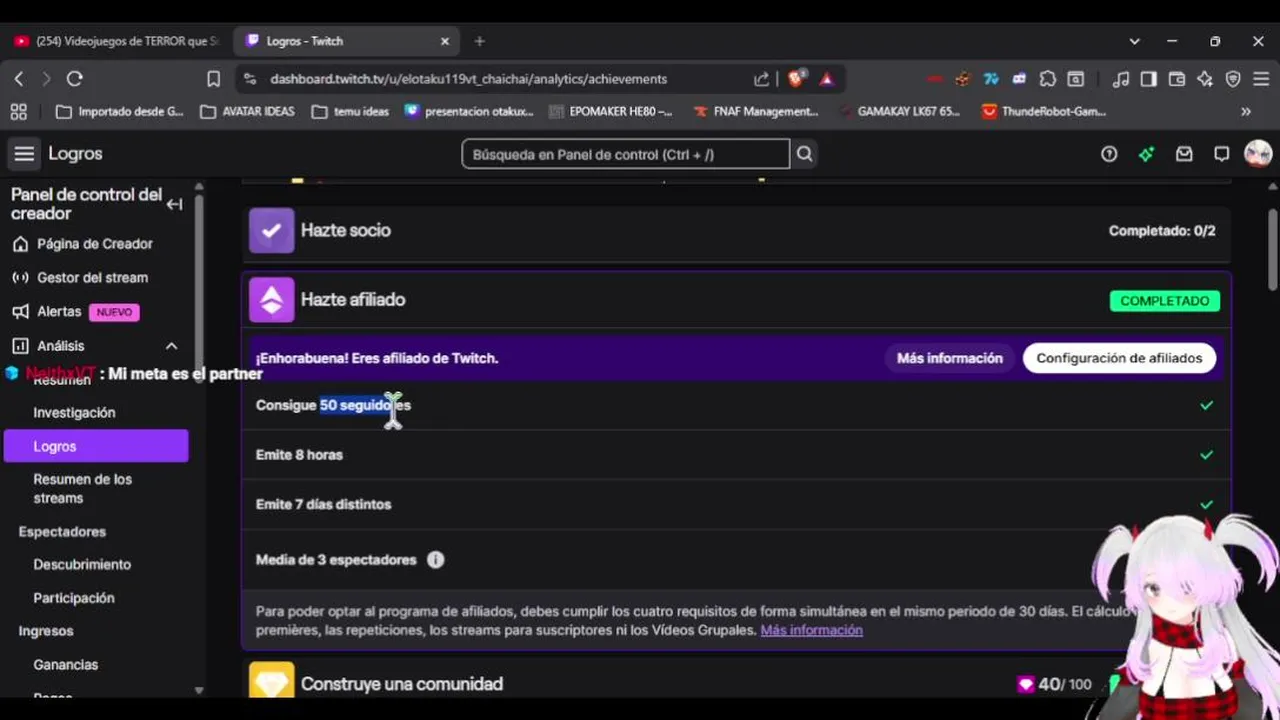The image size is (1280, 720).
Task: Open the whispers chat bubble icon
Action: point(1221,154)
